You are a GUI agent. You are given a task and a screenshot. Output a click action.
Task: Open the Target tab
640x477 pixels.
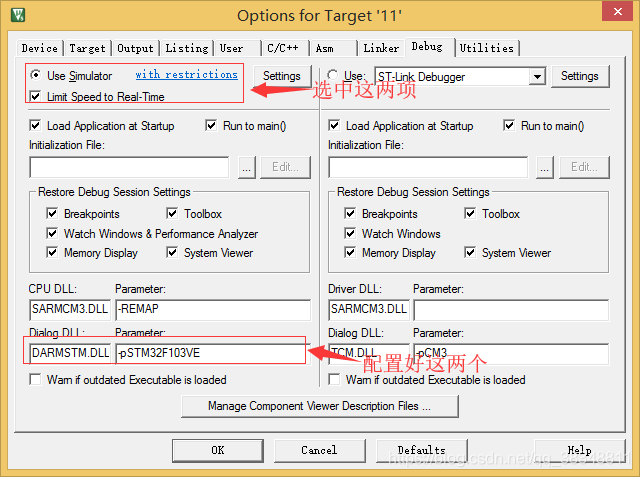tap(87, 48)
